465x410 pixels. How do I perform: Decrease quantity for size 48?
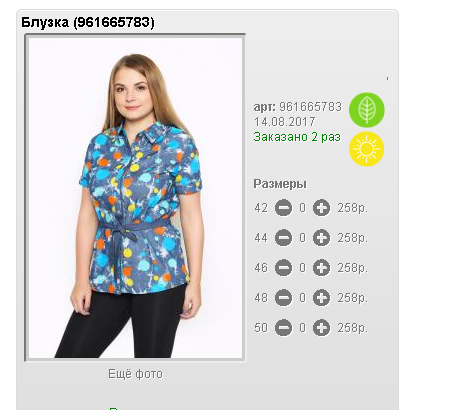283,298
